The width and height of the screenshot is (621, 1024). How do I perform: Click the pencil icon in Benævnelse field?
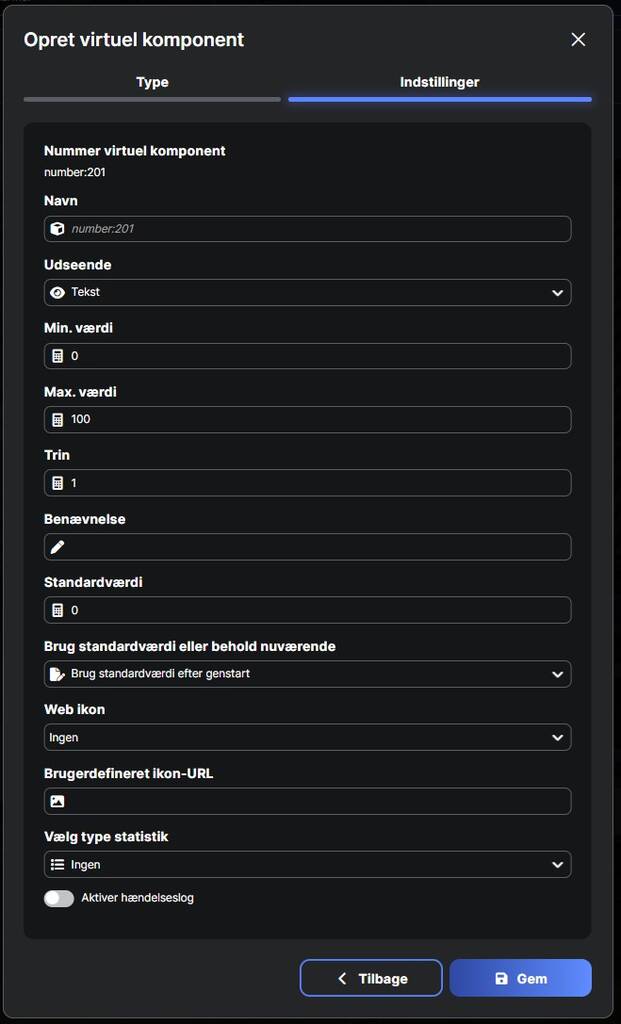click(57, 547)
